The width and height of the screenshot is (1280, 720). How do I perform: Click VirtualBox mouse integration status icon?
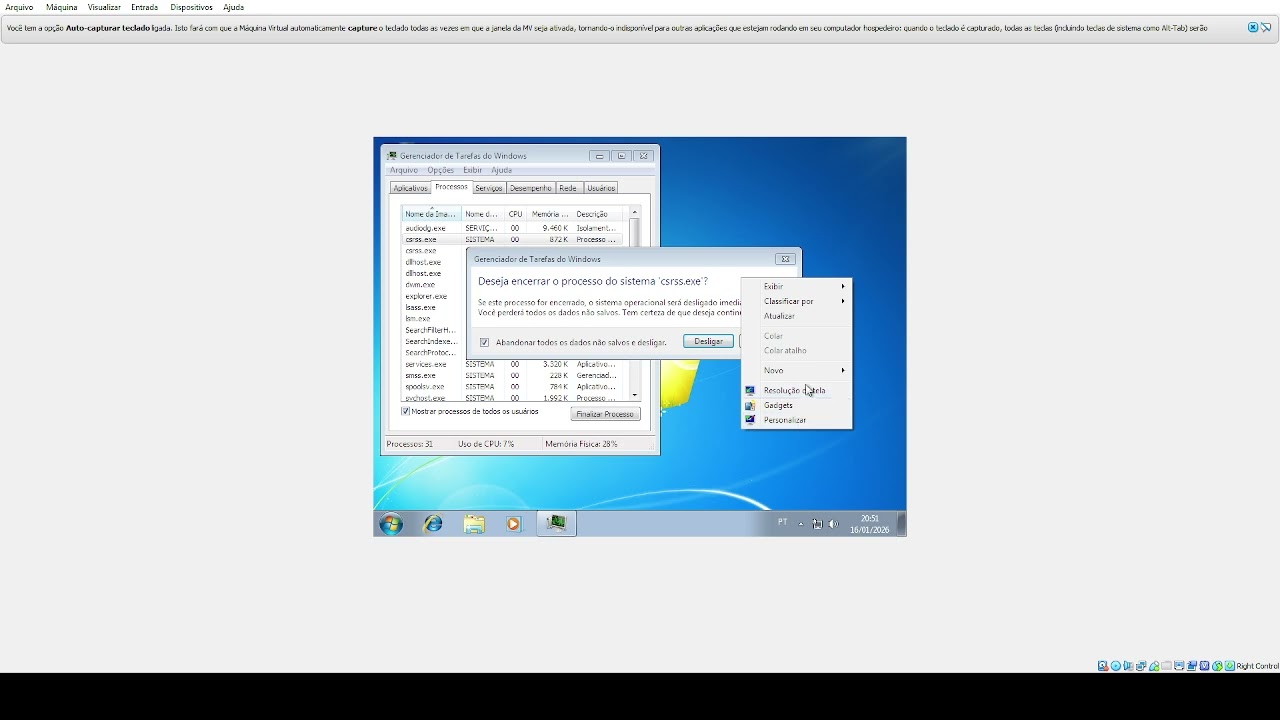pyautogui.click(x=1217, y=666)
